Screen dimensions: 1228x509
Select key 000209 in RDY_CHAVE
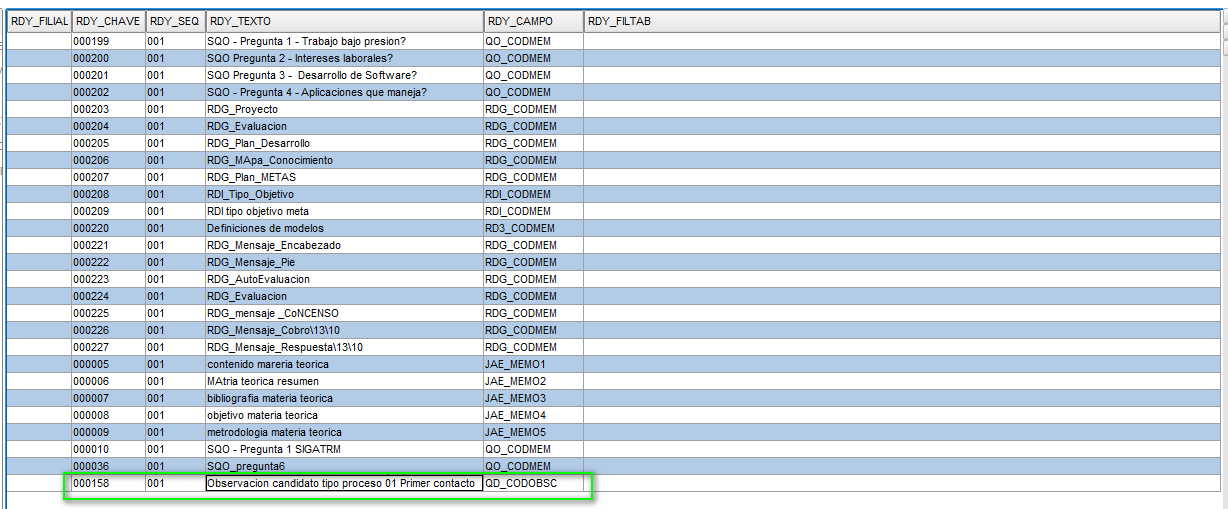(108, 211)
